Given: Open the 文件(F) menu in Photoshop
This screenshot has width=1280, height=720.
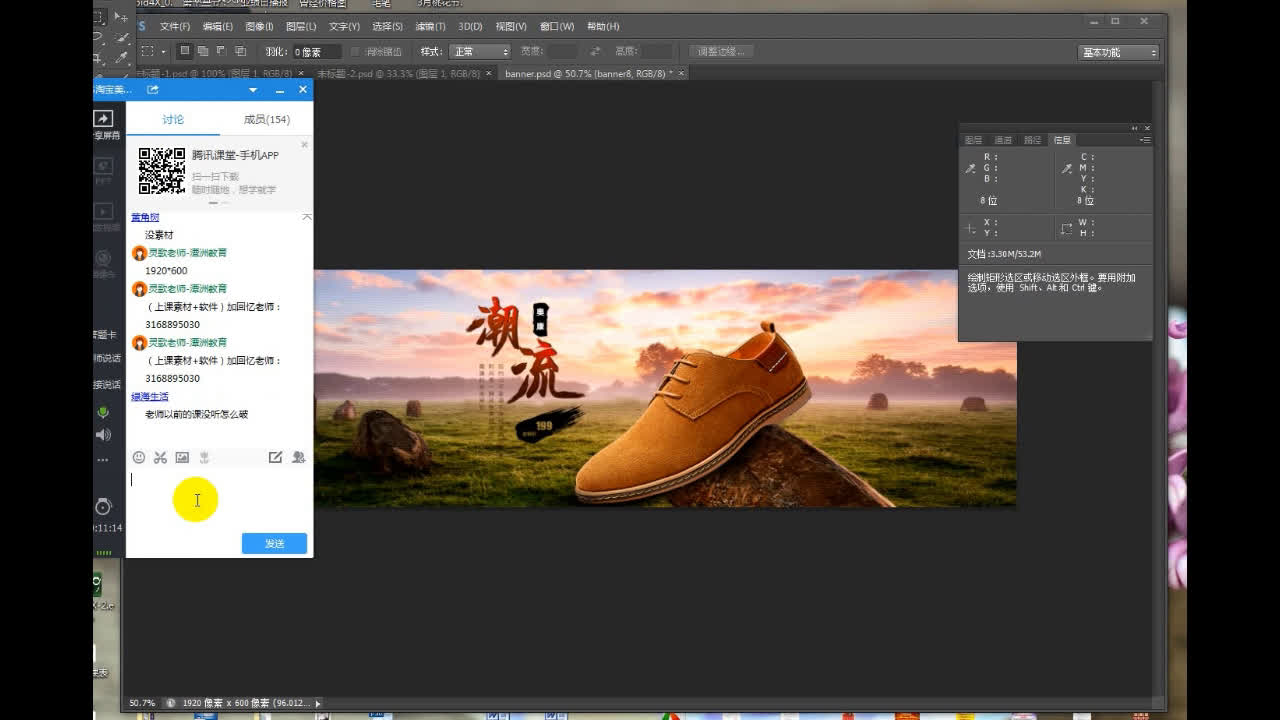Looking at the screenshot, I should pos(175,26).
